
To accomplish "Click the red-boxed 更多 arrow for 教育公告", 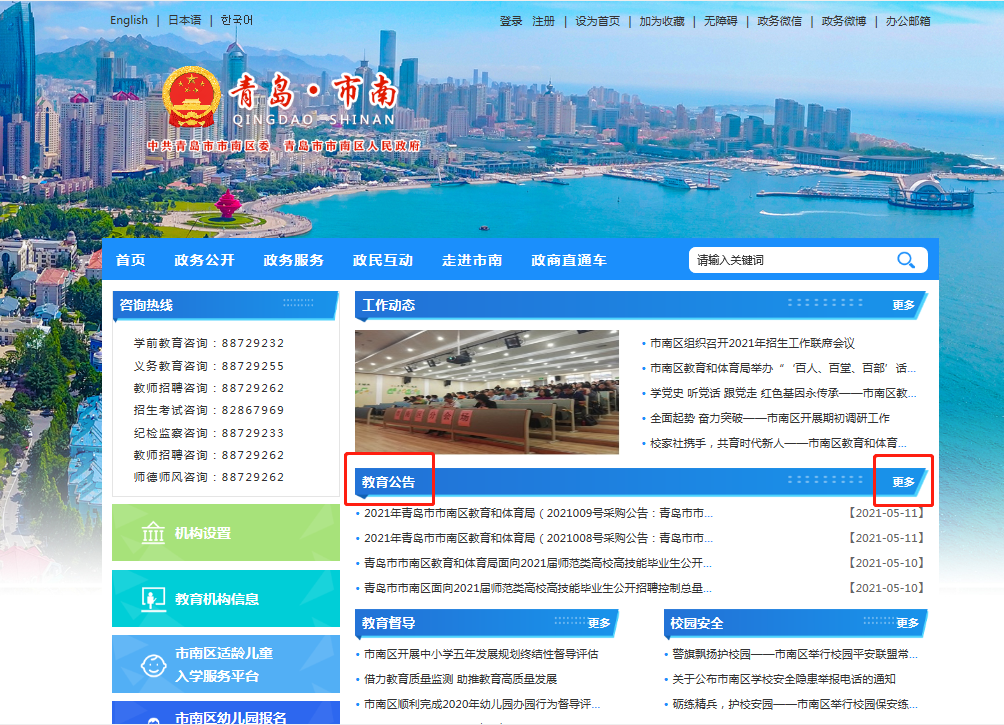I will pos(903,481).
